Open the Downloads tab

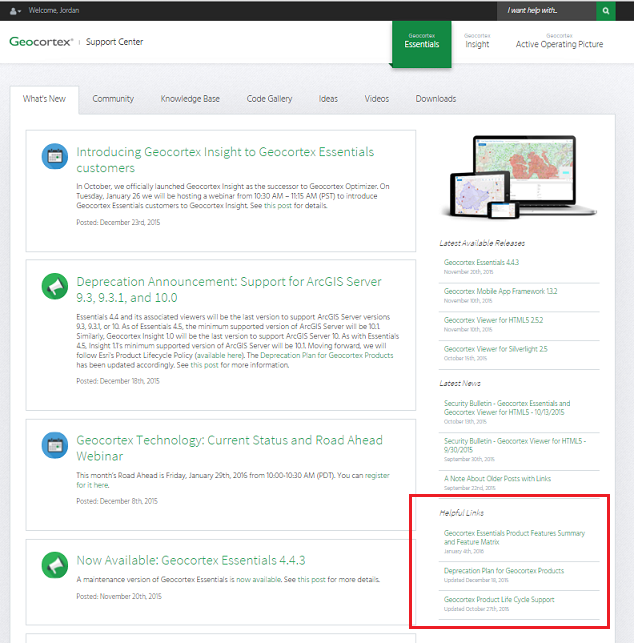436,99
